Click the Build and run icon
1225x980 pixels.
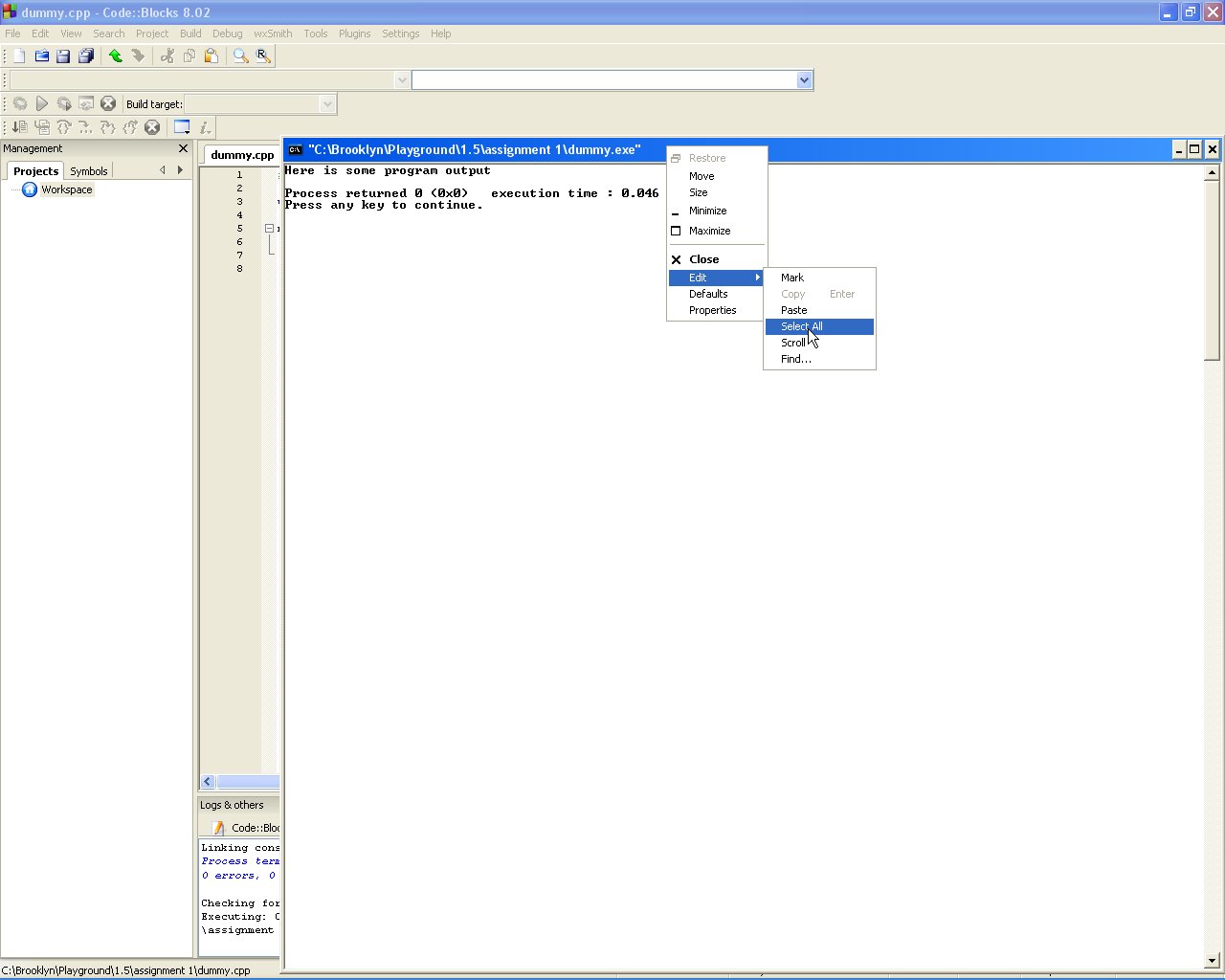64,103
